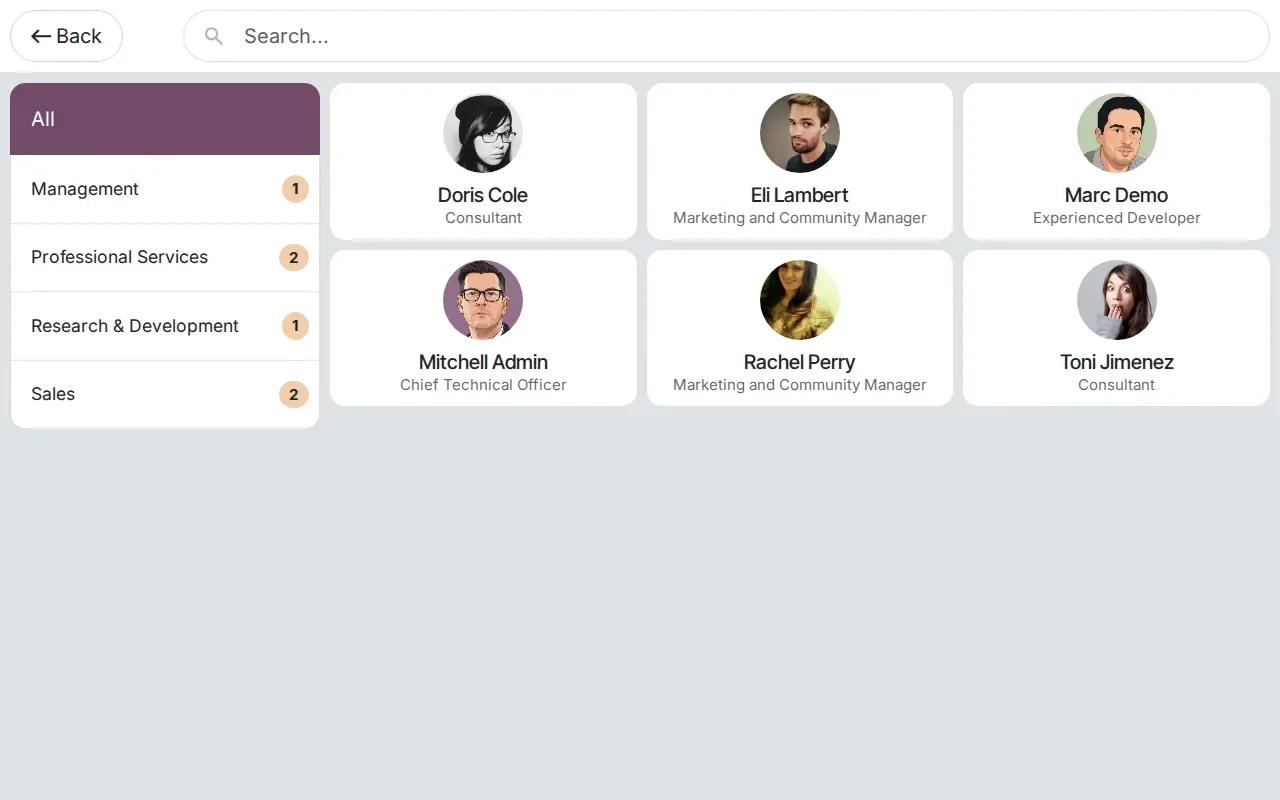Go back using the Back button

tap(66, 36)
